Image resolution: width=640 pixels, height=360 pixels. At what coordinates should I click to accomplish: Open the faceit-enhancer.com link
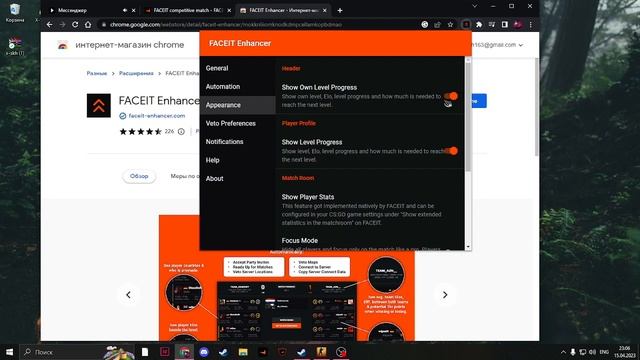(157, 116)
